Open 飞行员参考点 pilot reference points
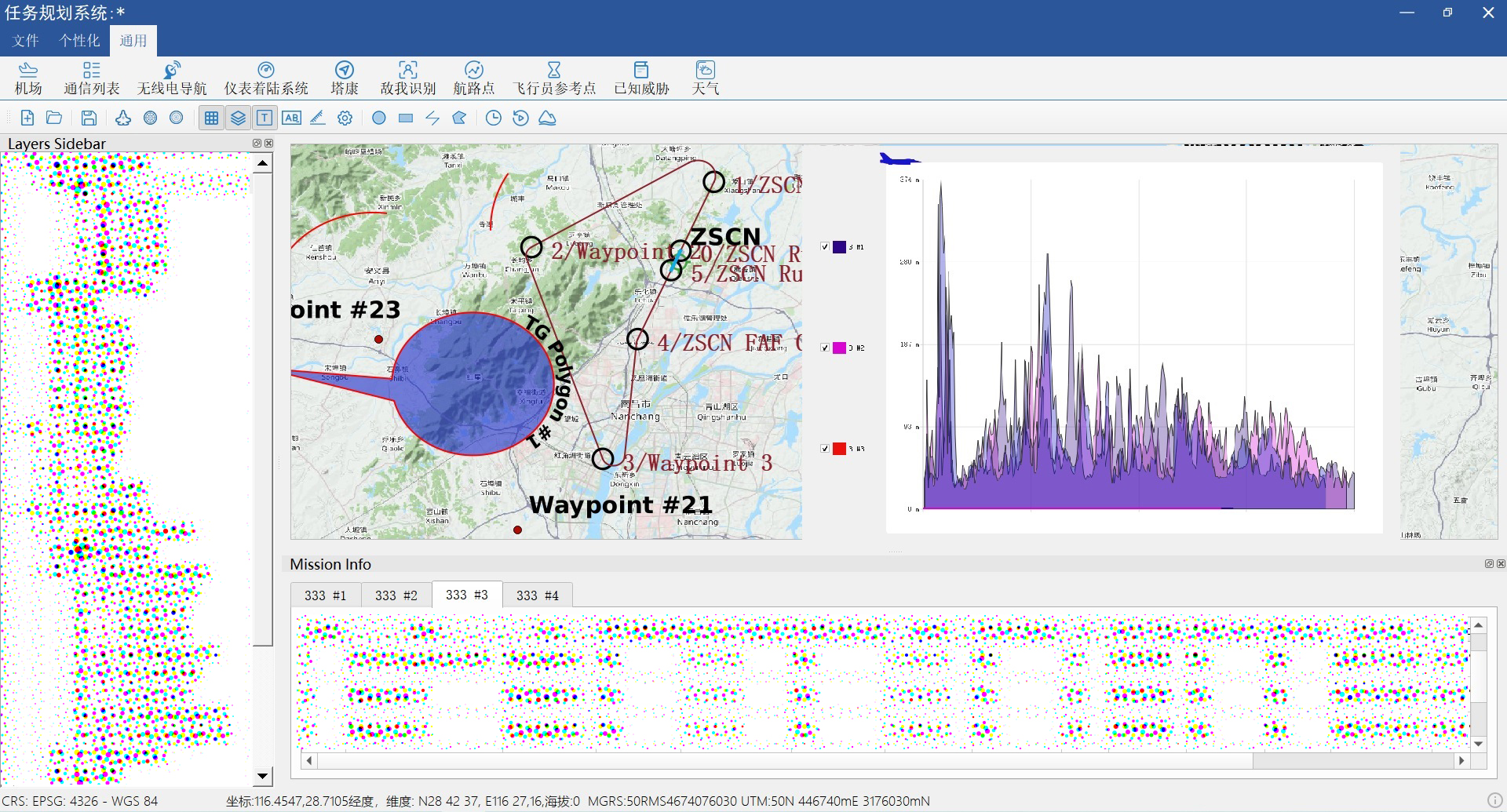The width and height of the screenshot is (1507, 812). (554, 78)
